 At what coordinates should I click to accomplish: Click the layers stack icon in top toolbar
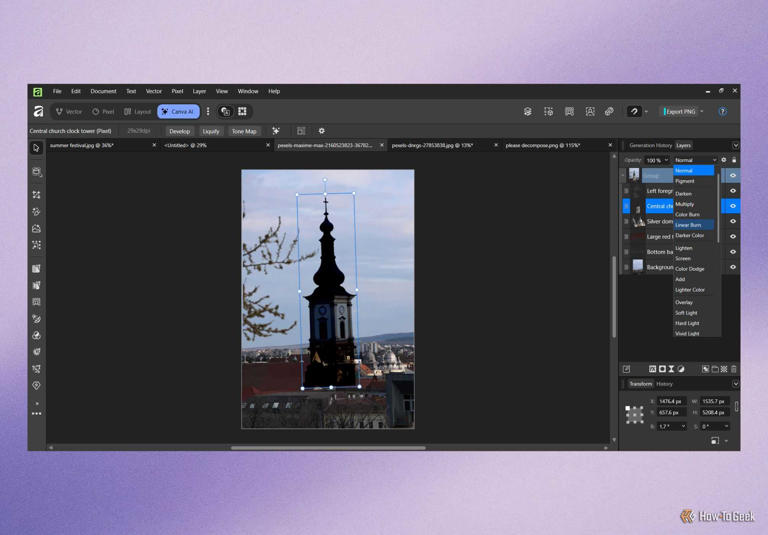click(528, 112)
